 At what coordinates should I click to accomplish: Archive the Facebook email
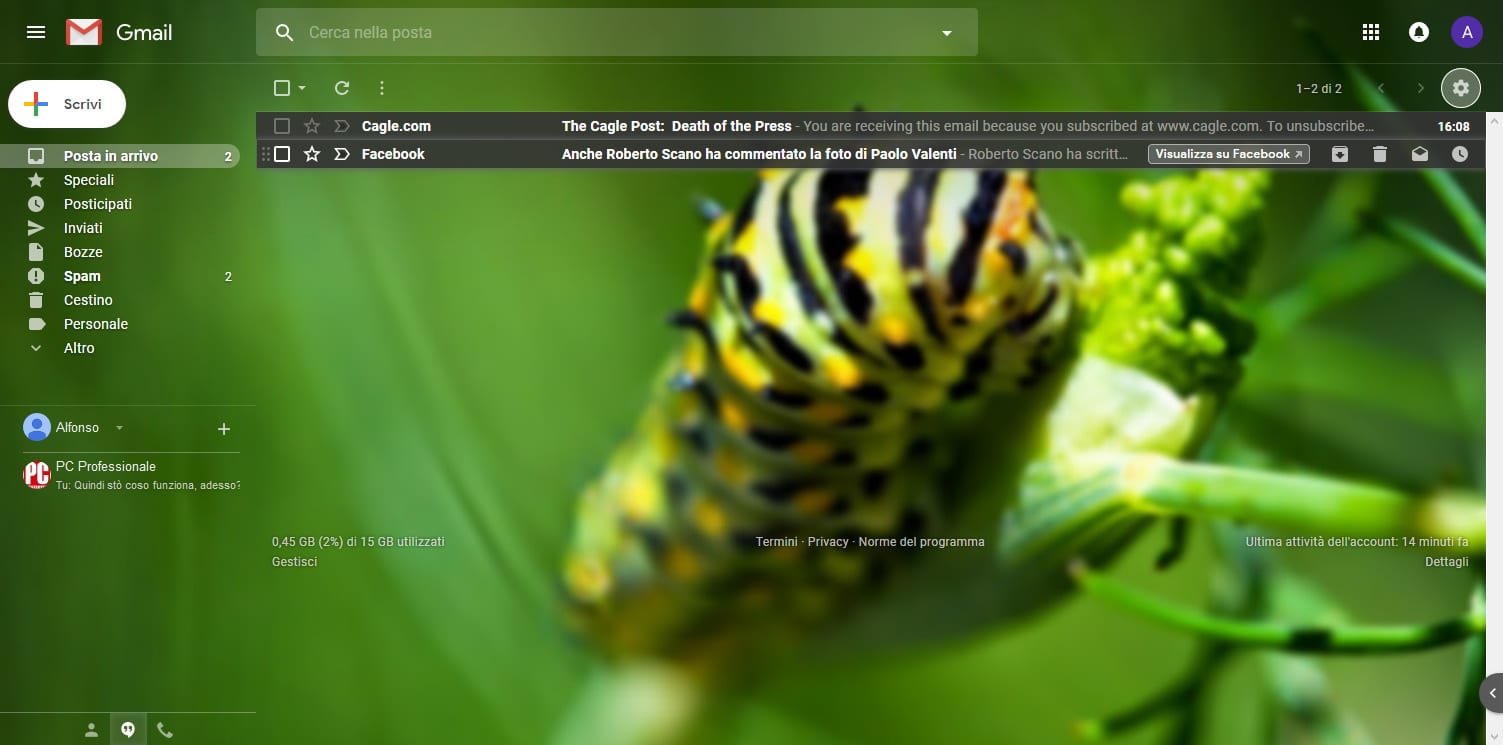click(x=1340, y=154)
